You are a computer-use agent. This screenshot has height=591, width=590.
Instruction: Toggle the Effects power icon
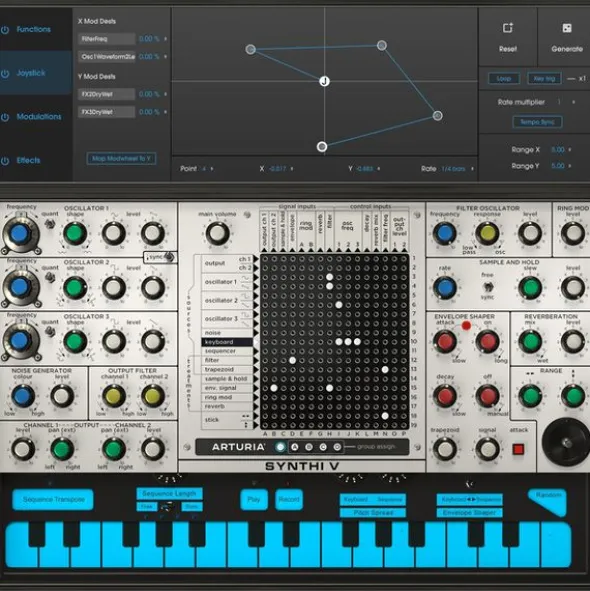5,161
